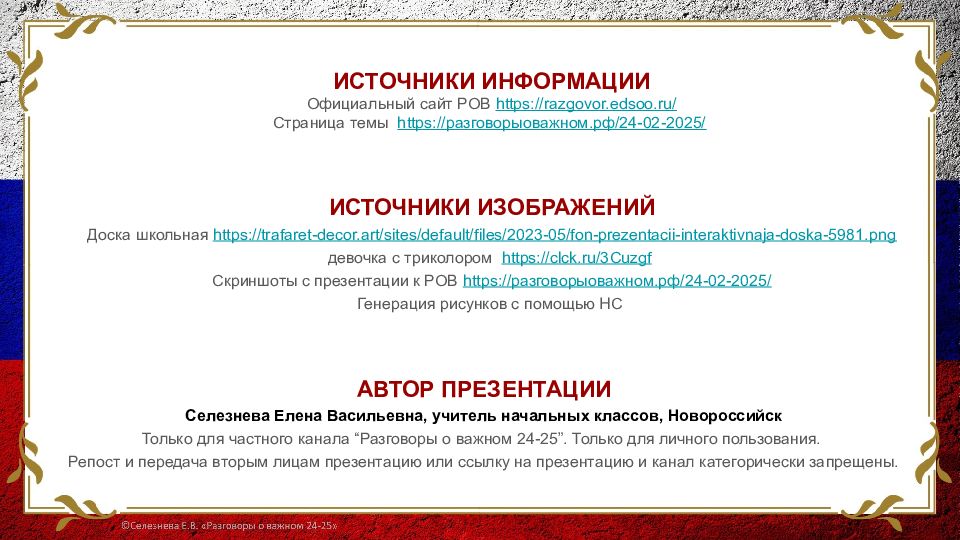Click the heading АВТОР ПРЕЗЕНТАЦИИ
The image size is (960, 540).
tap(484, 389)
